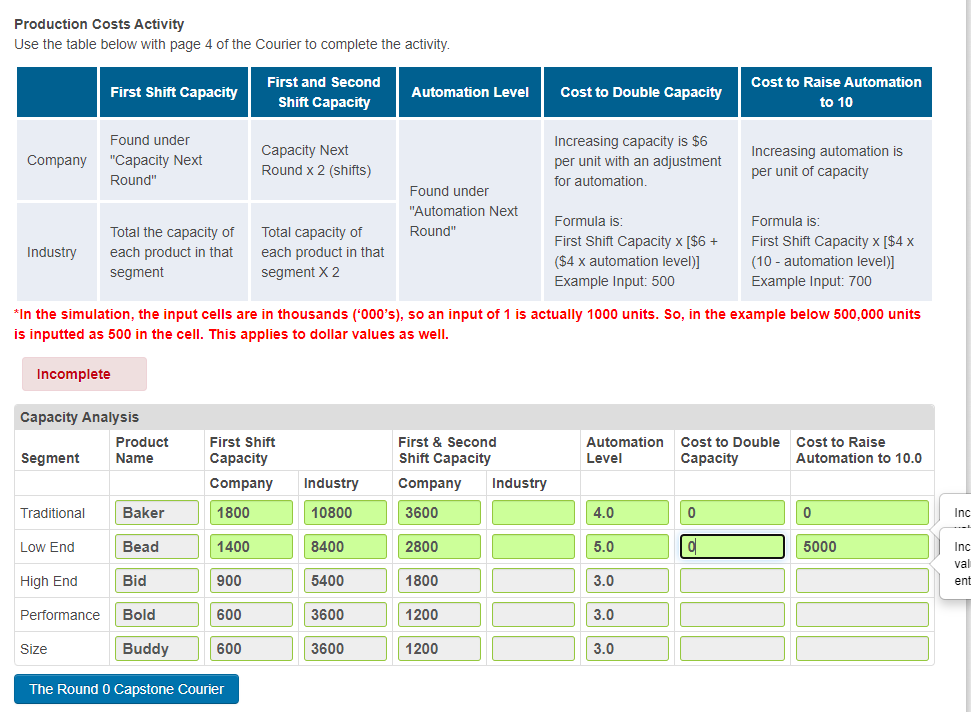The height and width of the screenshot is (712, 971).
Task: Open The Round 0 Capstone Courier
Action: 125,688
